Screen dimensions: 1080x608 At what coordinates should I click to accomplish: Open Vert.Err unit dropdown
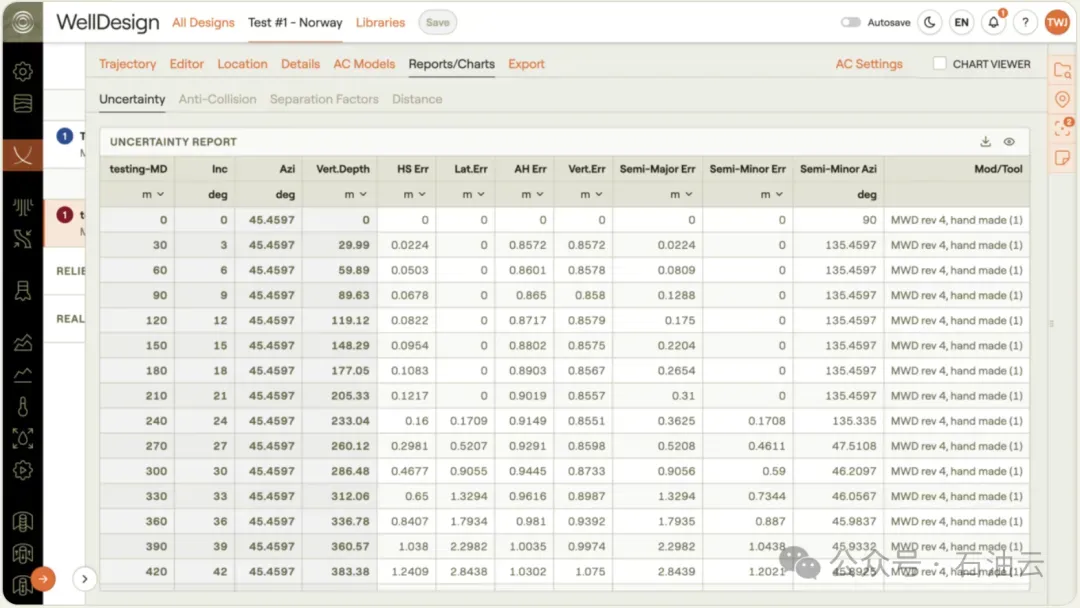pyautogui.click(x=591, y=194)
